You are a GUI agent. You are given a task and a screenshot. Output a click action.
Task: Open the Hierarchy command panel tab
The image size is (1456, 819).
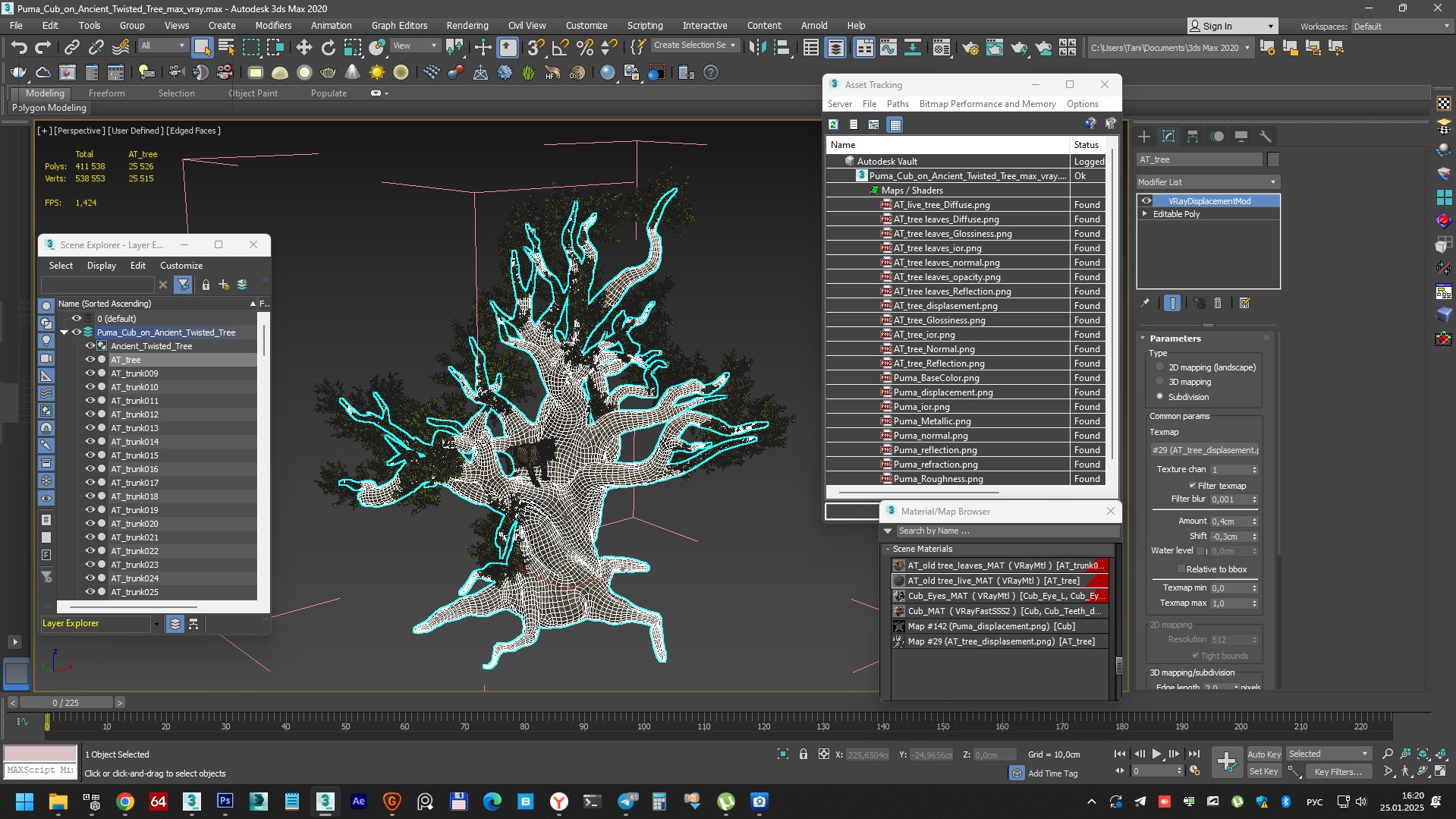click(1193, 137)
